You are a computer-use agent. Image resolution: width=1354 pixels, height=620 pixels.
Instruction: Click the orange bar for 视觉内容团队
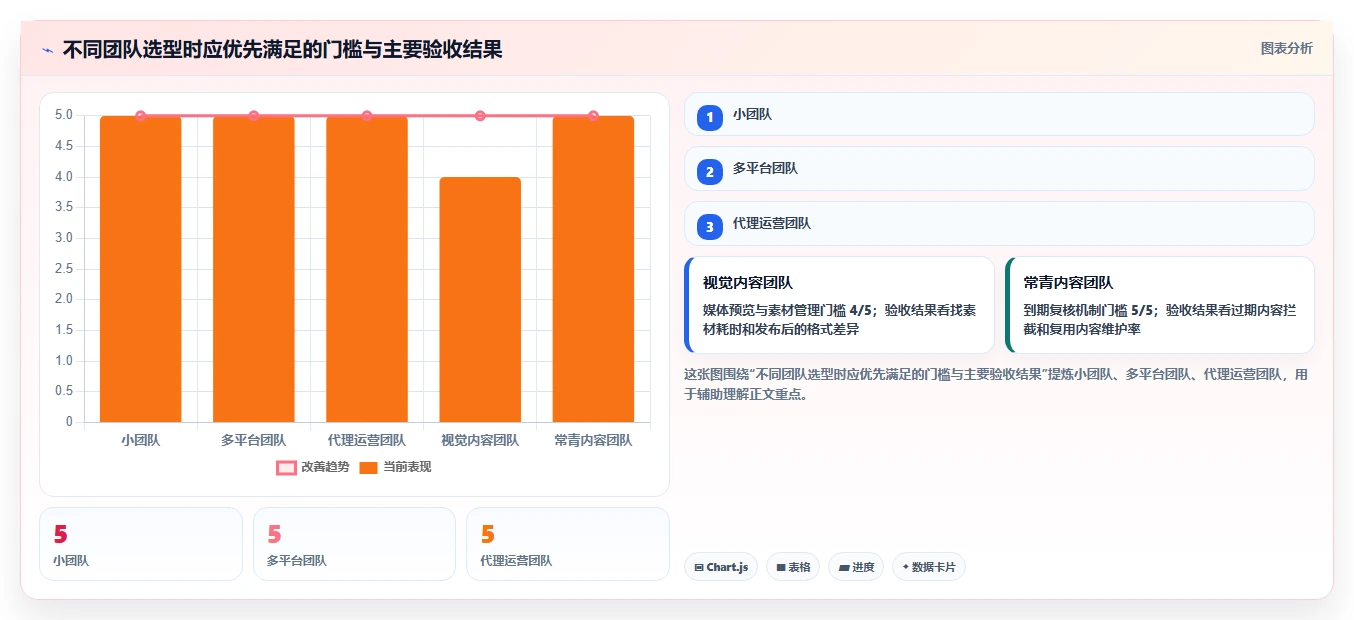click(480, 300)
